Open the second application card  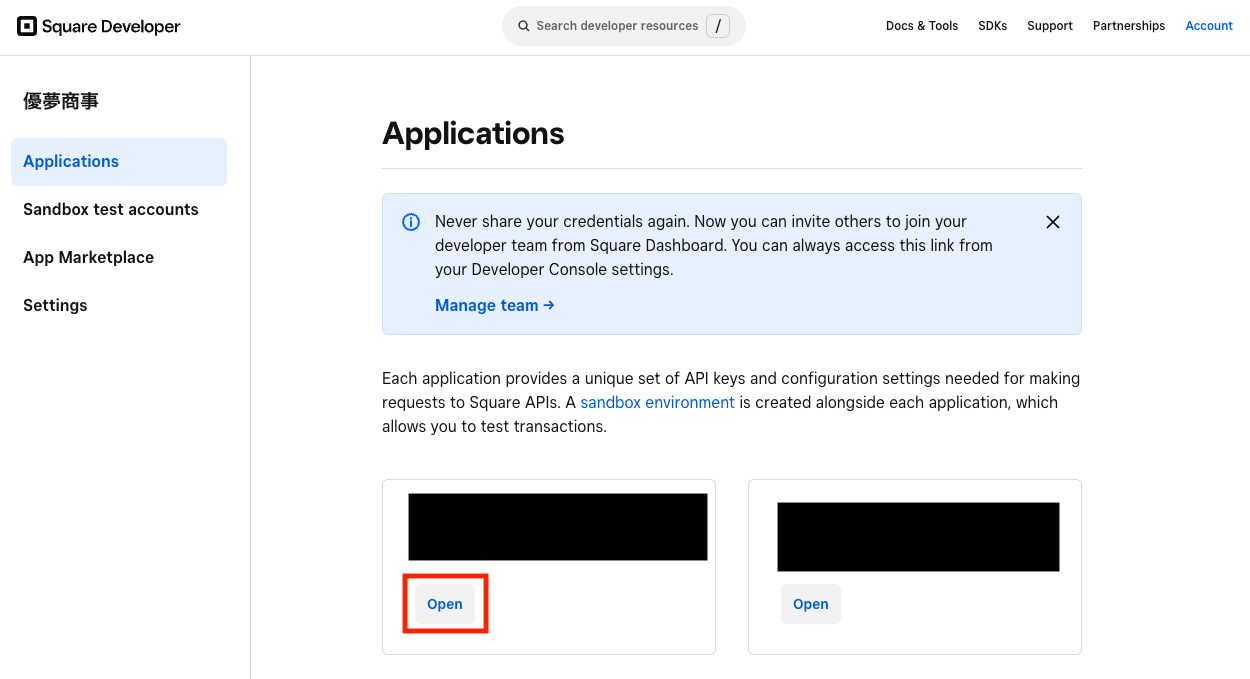click(x=811, y=604)
